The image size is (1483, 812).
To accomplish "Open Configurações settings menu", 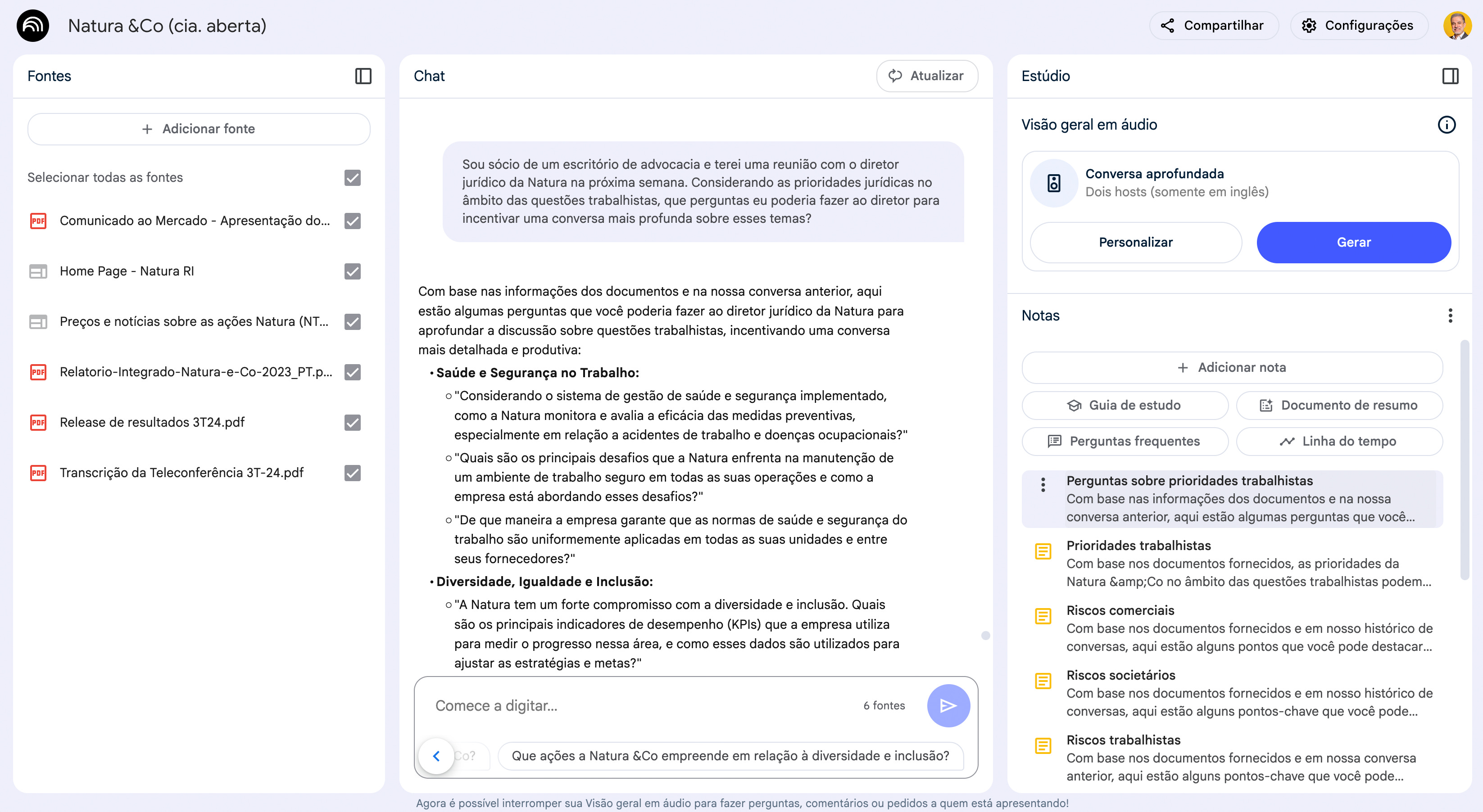I will click(x=1359, y=26).
